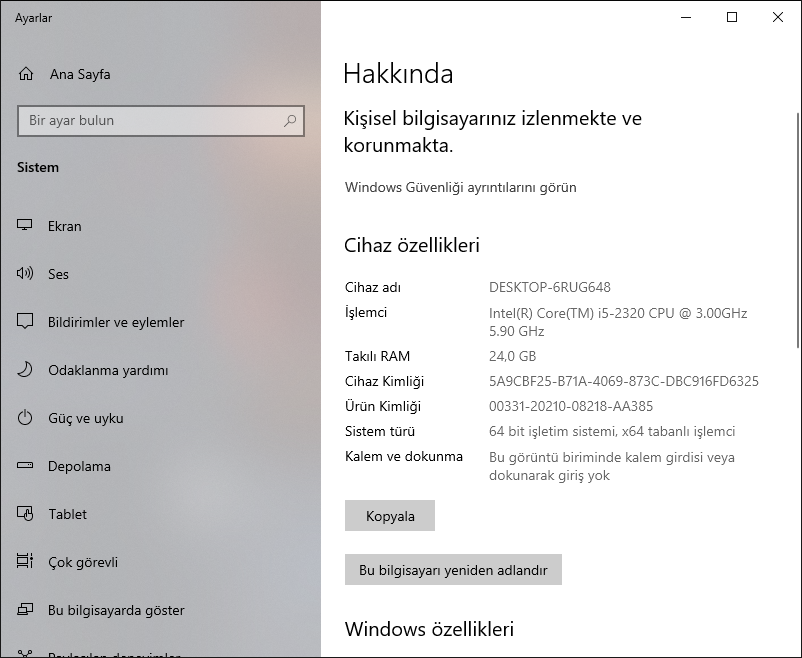
Task: Click the Windows özellikleri heading
Action: [x=429, y=629]
